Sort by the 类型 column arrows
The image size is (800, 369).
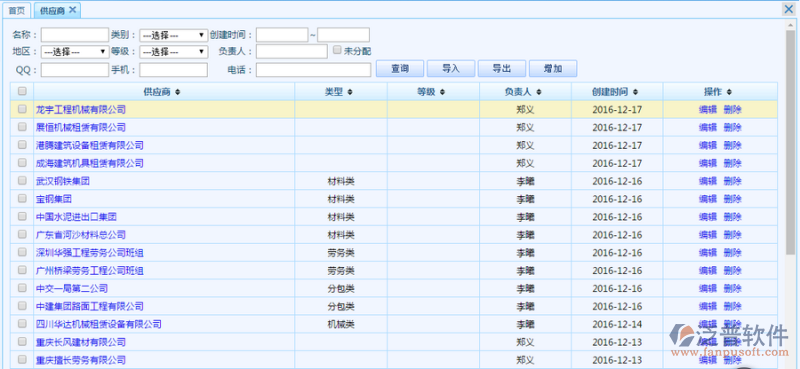[350, 92]
